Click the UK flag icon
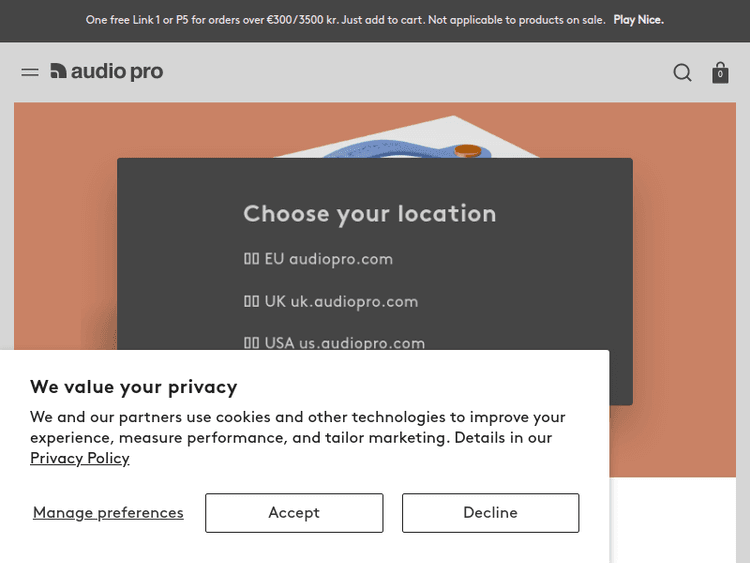The width and height of the screenshot is (750, 563). coord(252,302)
